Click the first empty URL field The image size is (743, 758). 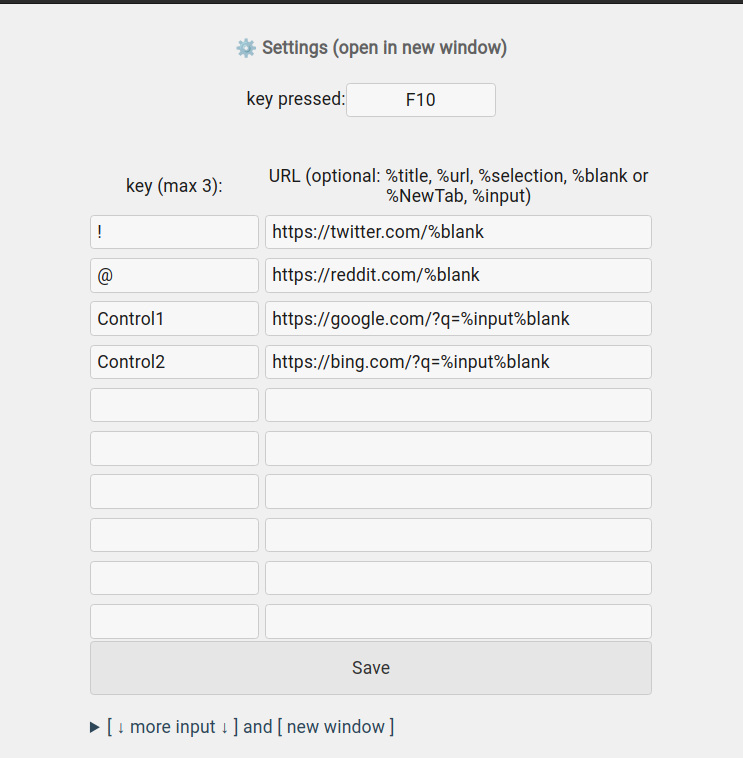458,405
